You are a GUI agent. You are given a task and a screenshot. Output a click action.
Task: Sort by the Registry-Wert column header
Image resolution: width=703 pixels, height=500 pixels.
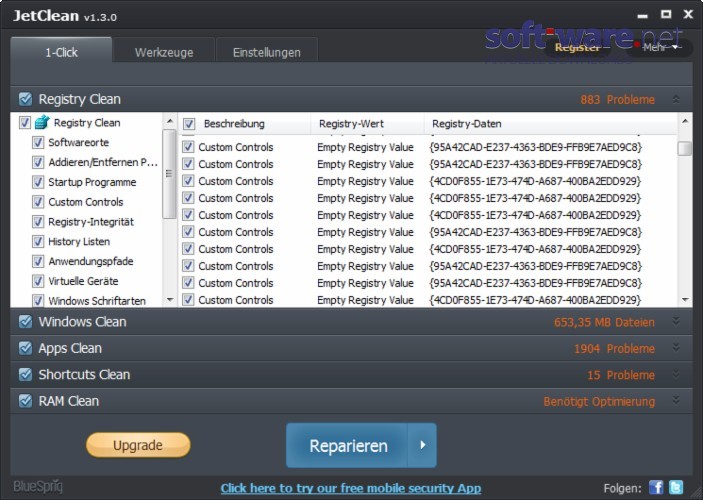352,124
